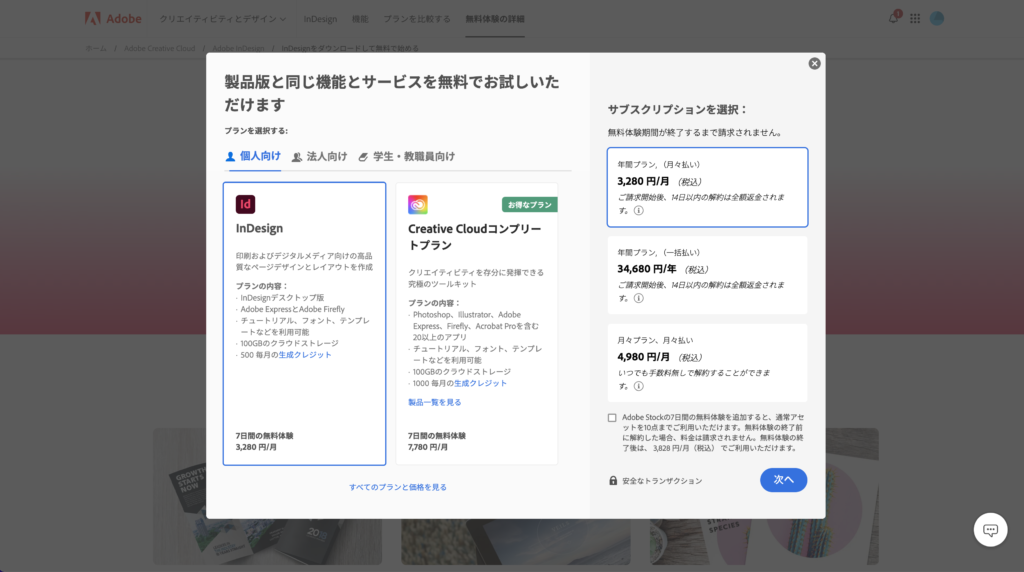This screenshot has height=572, width=1024.
Task: Click the person icon for 個人向け
Action: tap(230, 157)
